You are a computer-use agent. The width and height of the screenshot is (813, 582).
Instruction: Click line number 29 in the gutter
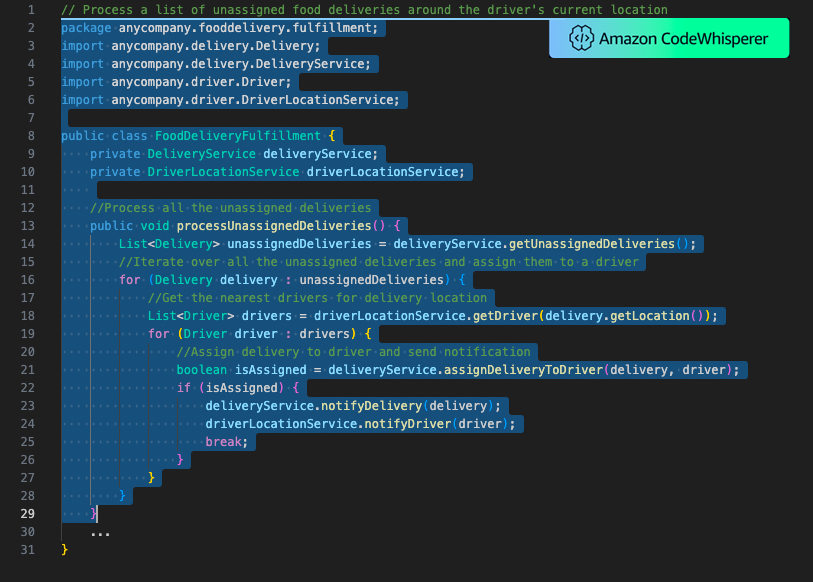click(x=27, y=514)
